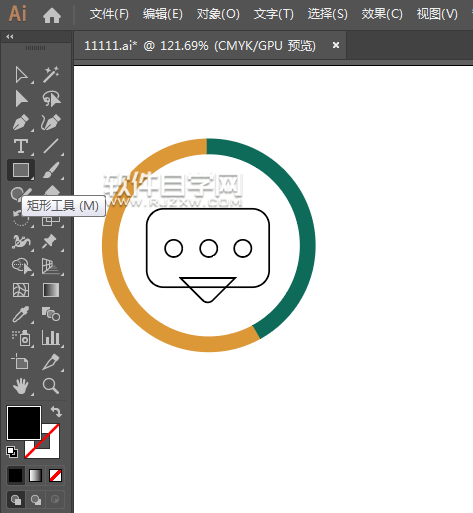Select the Magic Wand tool
The height and width of the screenshot is (513, 473).
tap(51, 74)
